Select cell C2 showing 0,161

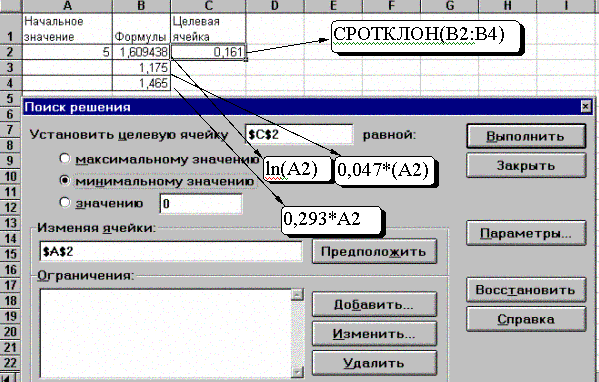208,52
